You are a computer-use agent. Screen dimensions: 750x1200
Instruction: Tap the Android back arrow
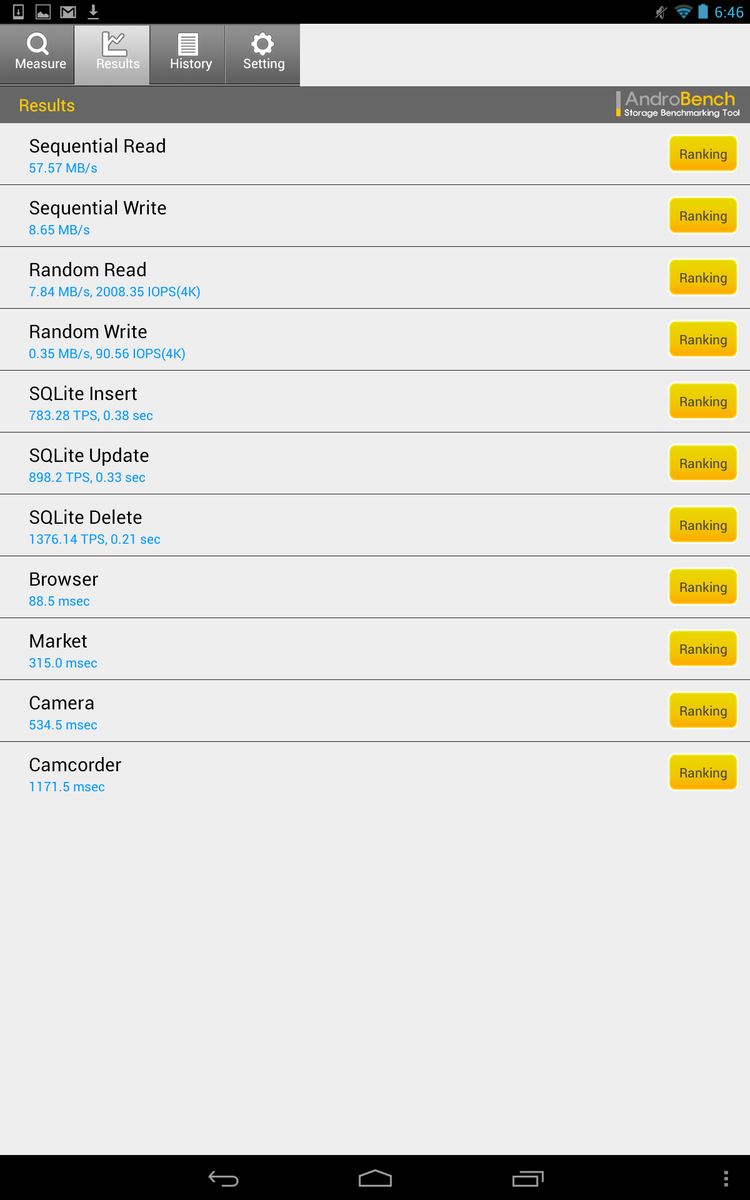(x=223, y=1179)
